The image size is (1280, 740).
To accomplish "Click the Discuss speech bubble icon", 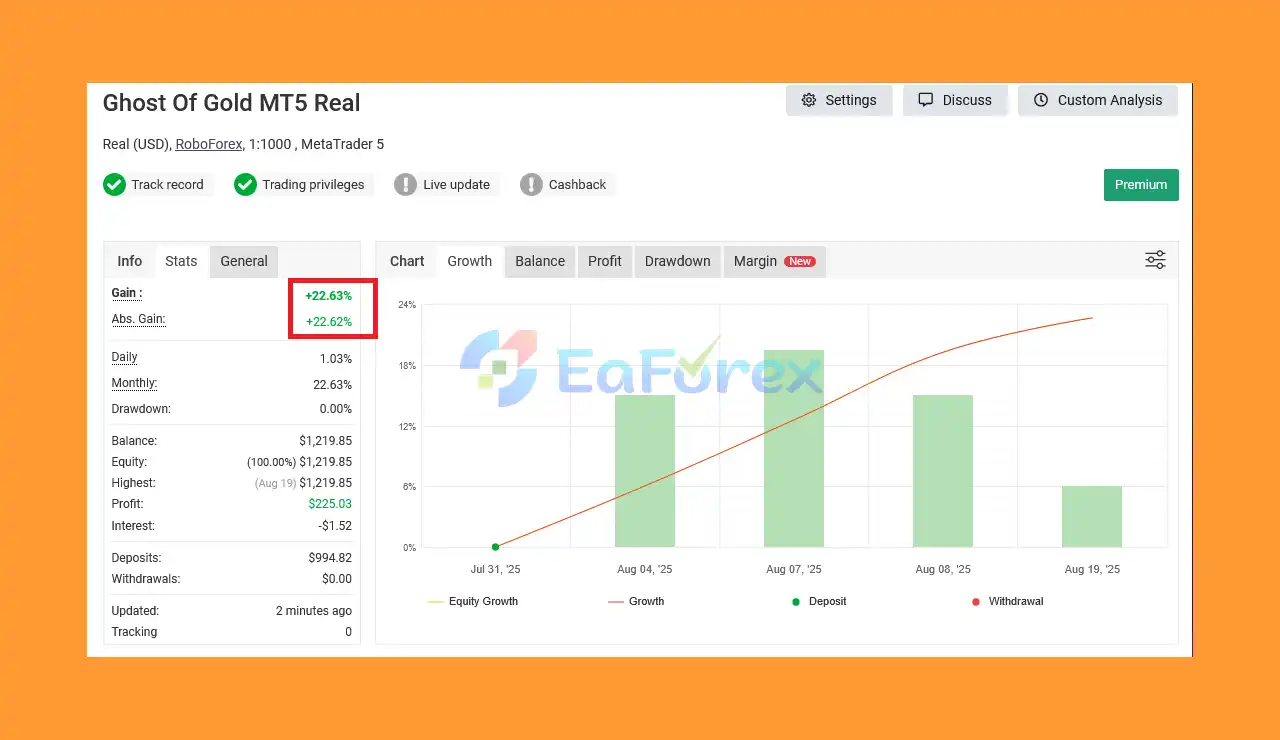I will 926,100.
